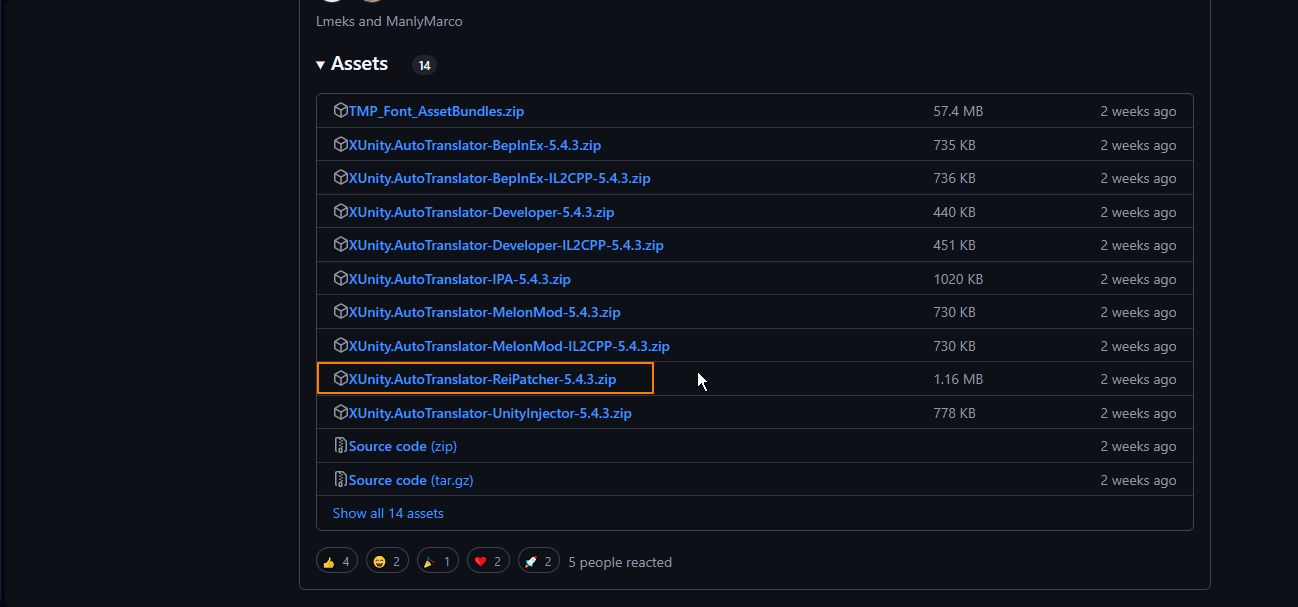This screenshot has height=607, width=1298.
Task: Click the 57.4 MB file size
Action: tap(958, 111)
